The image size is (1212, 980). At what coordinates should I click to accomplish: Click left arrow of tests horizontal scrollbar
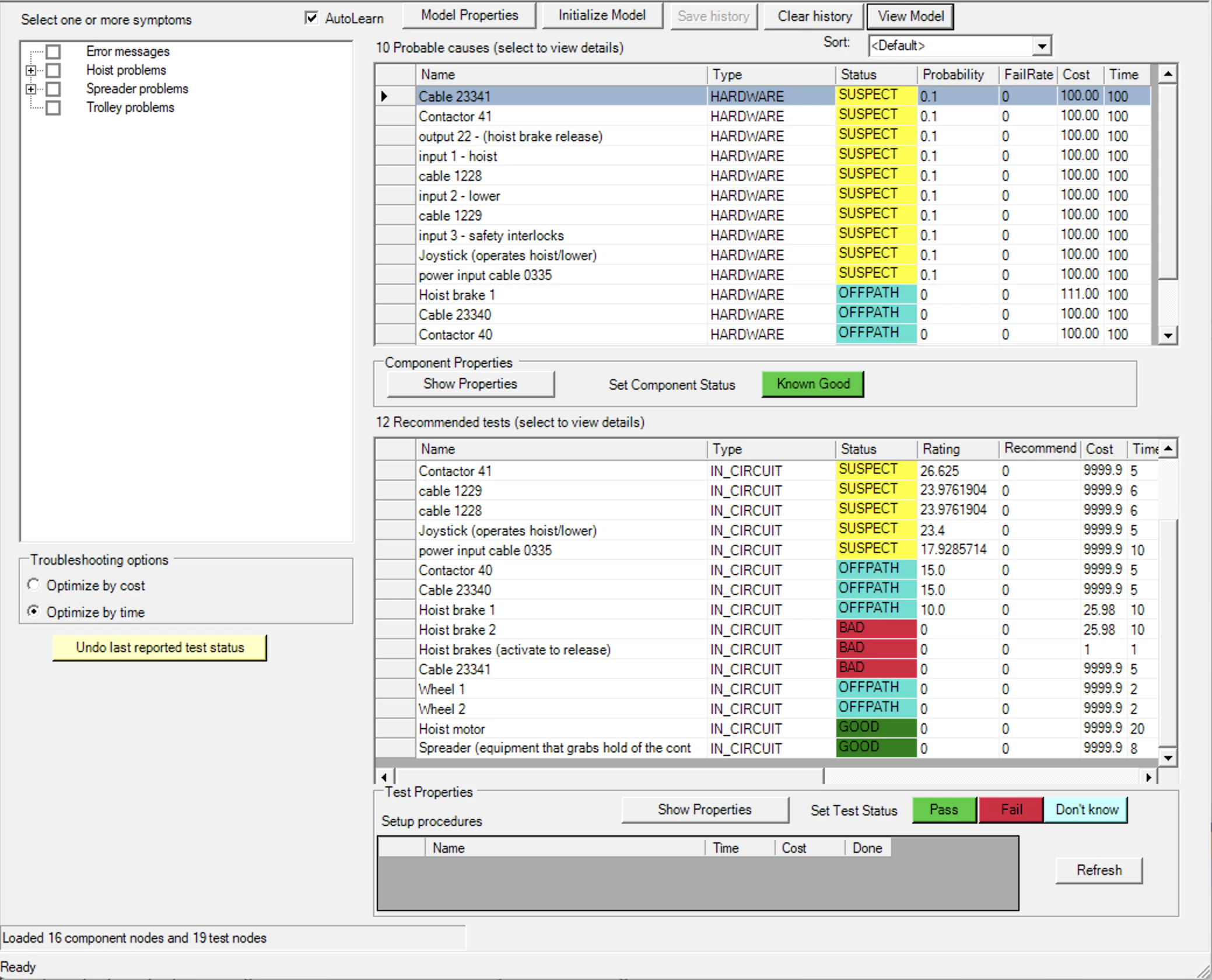click(384, 777)
